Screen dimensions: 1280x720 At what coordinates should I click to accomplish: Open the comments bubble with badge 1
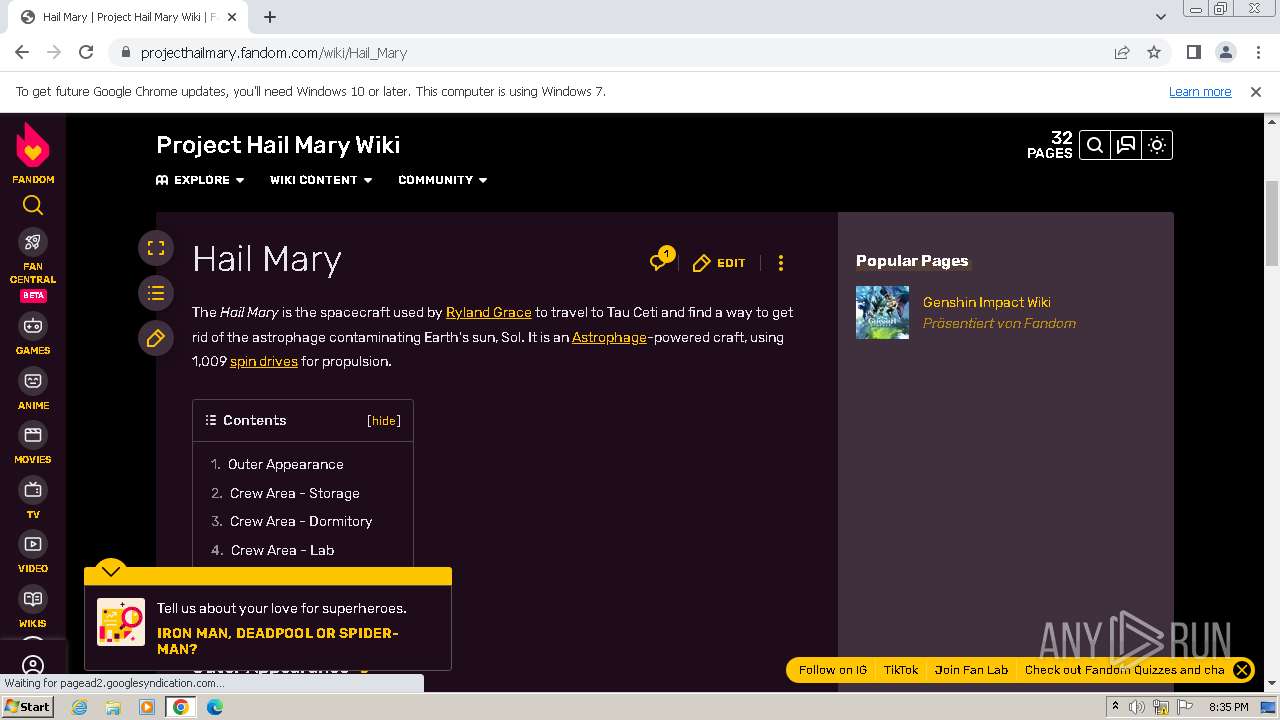[661, 260]
